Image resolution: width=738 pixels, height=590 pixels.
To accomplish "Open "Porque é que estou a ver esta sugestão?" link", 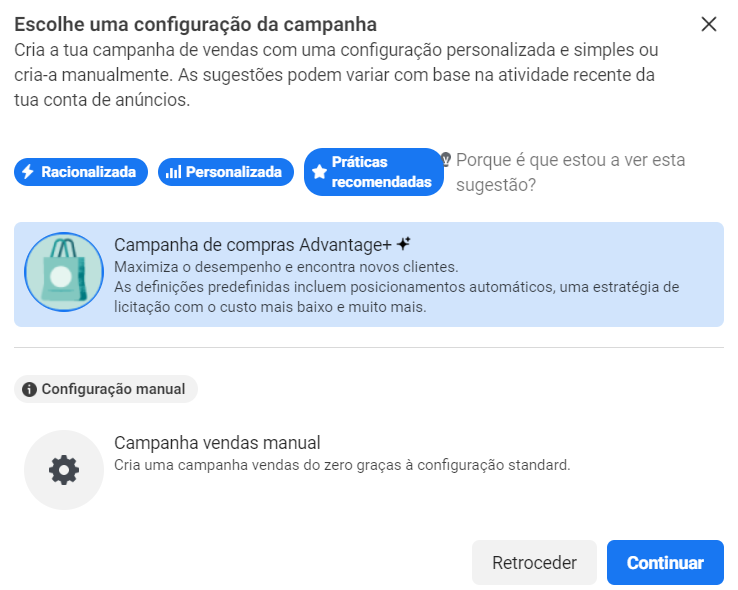I will coord(570,172).
